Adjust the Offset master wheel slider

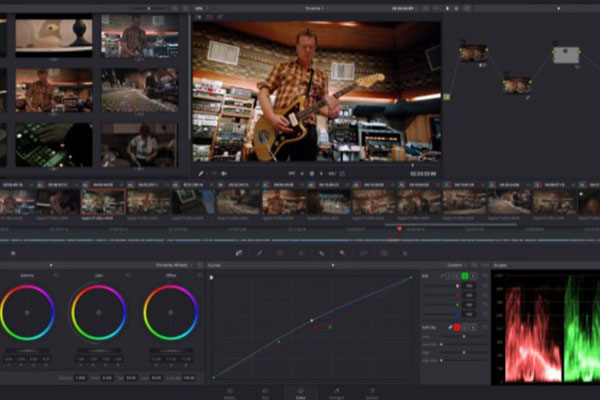(171, 350)
